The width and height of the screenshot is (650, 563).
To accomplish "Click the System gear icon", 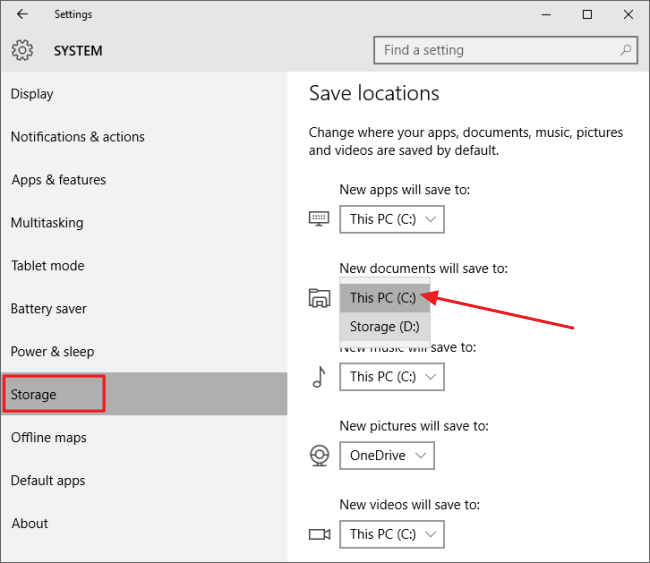I will point(22,50).
